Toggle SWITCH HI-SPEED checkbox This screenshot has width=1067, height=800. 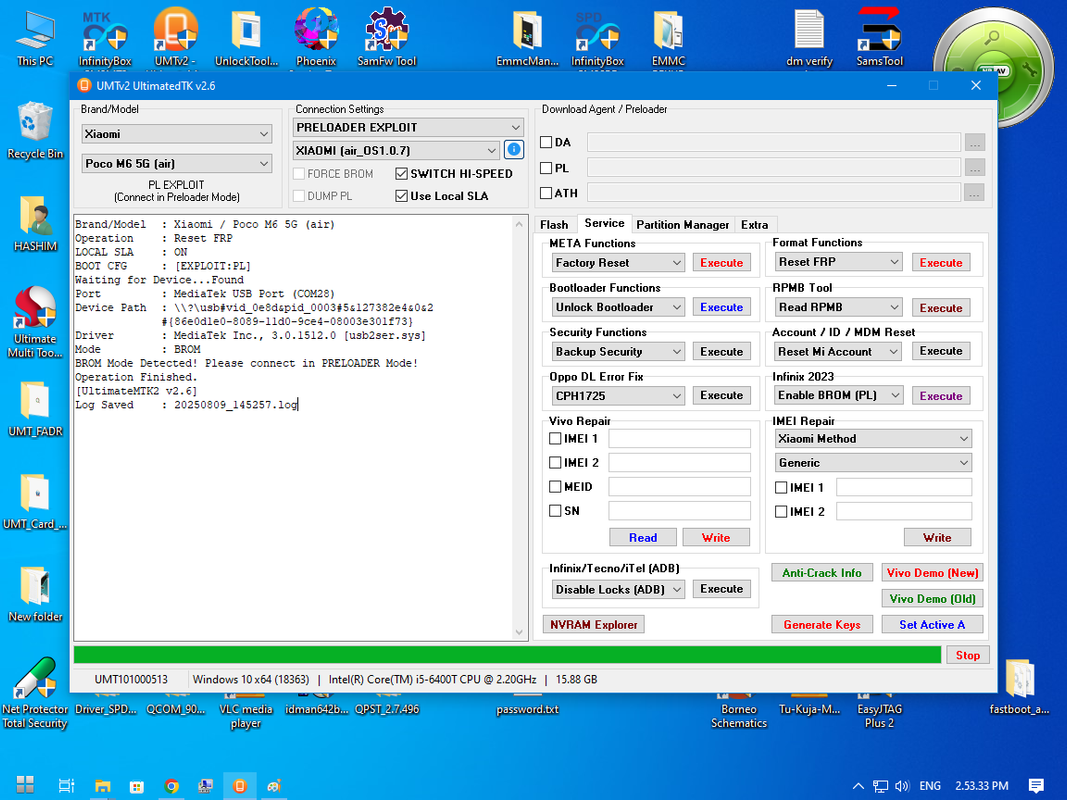pos(401,174)
